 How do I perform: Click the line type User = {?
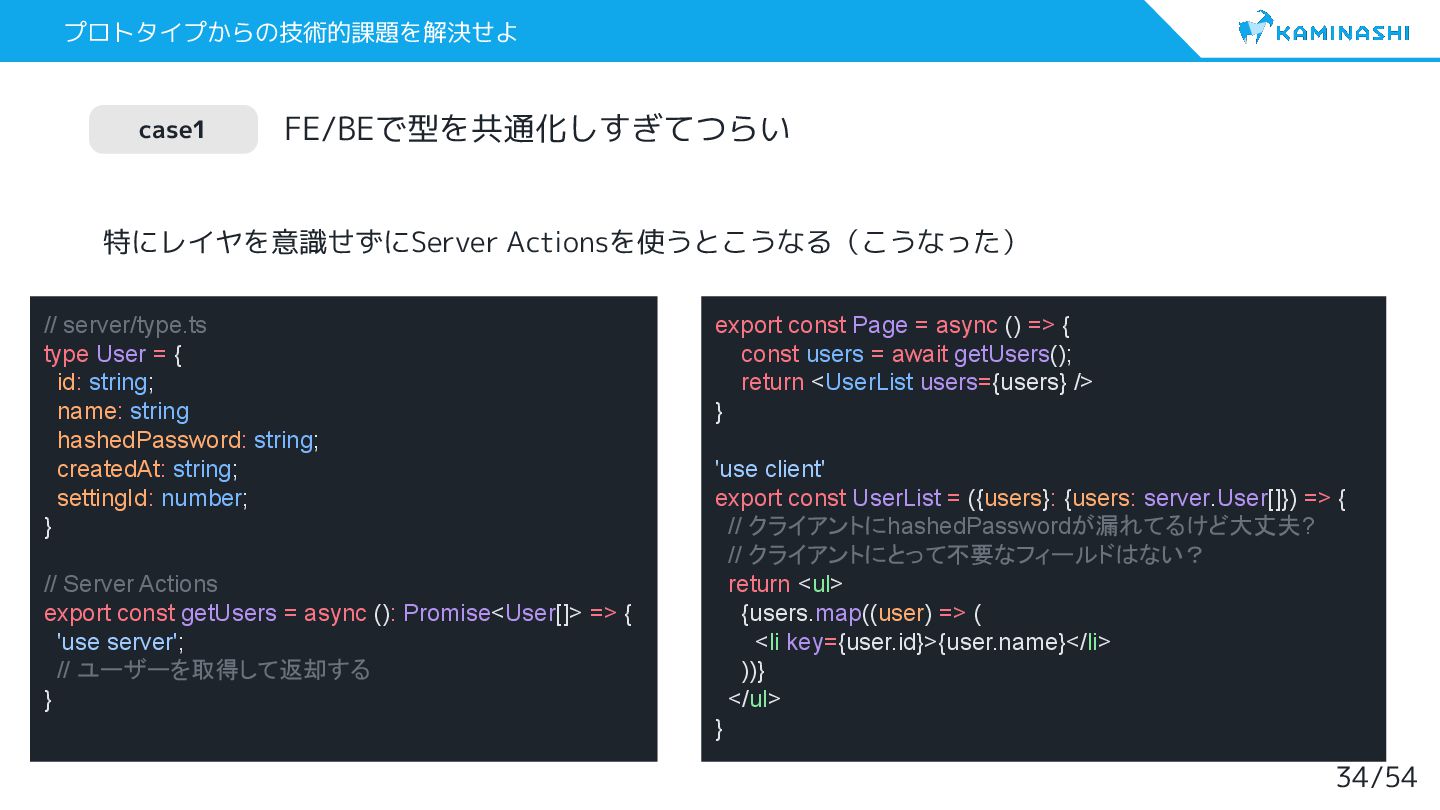[x=113, y=354]
